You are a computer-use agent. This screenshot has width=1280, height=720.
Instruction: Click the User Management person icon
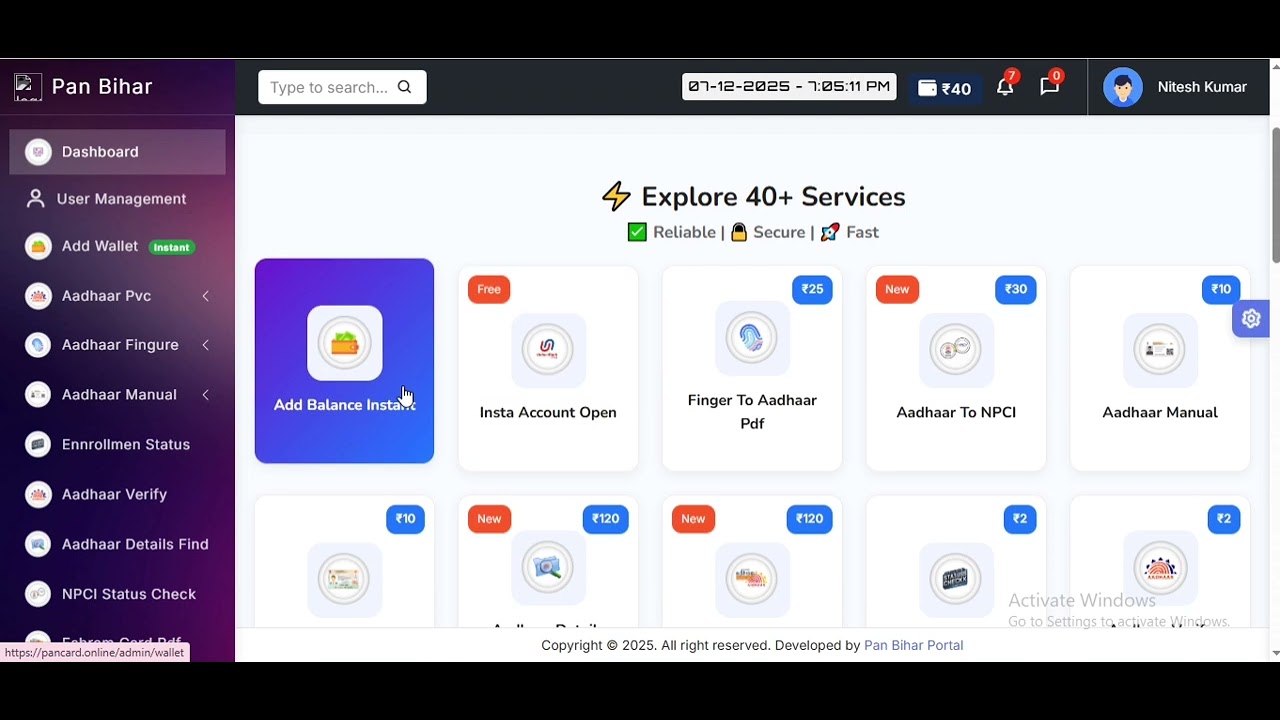pyautogui.click(x=36, y=199)
